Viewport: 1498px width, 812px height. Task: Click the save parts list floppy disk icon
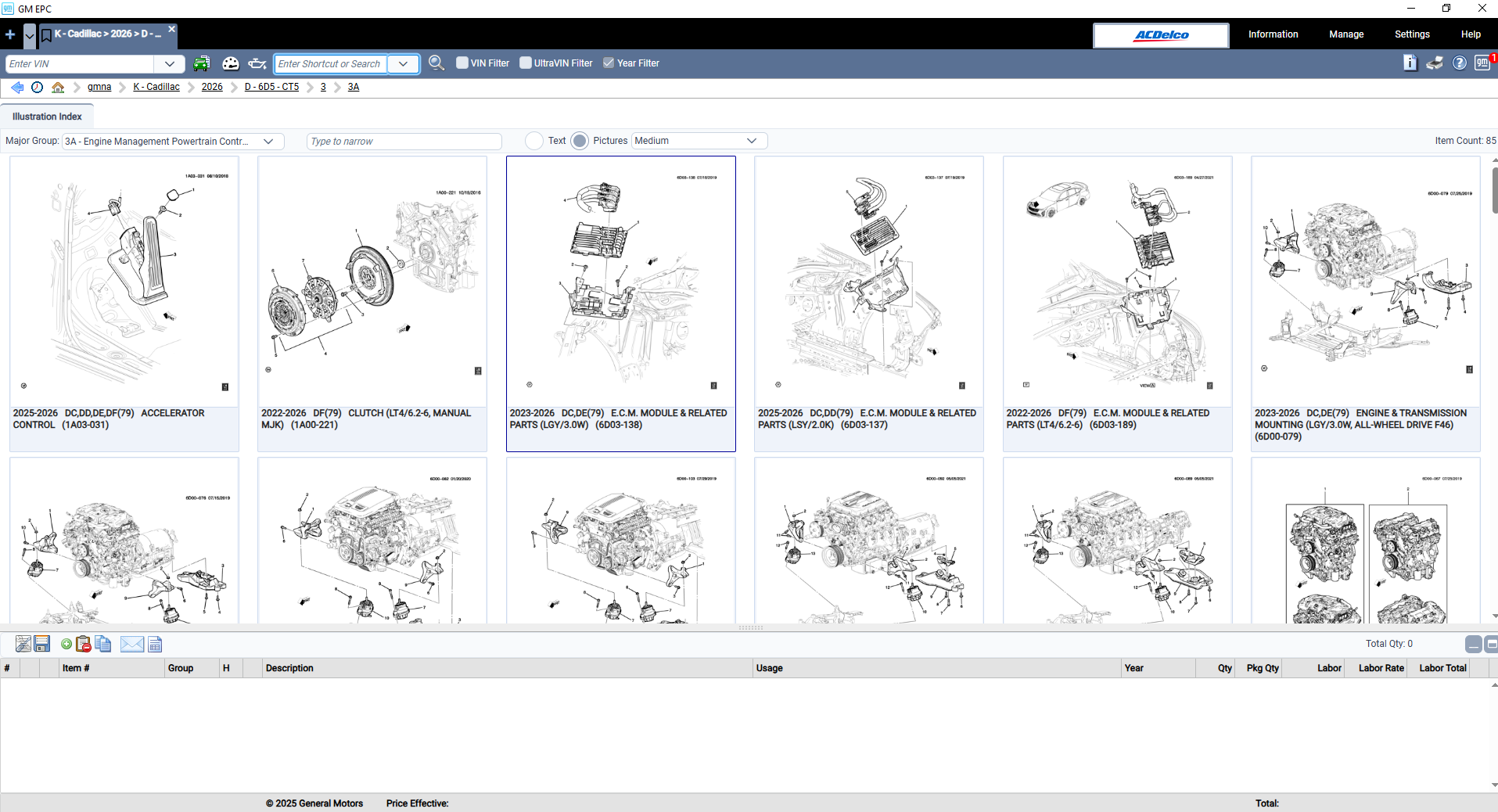[41, 643]
